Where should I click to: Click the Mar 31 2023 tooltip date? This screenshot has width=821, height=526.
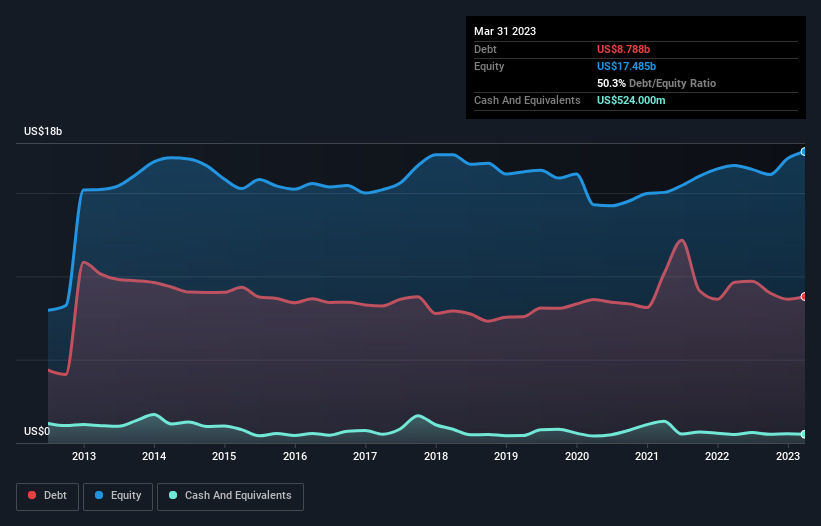505,31
